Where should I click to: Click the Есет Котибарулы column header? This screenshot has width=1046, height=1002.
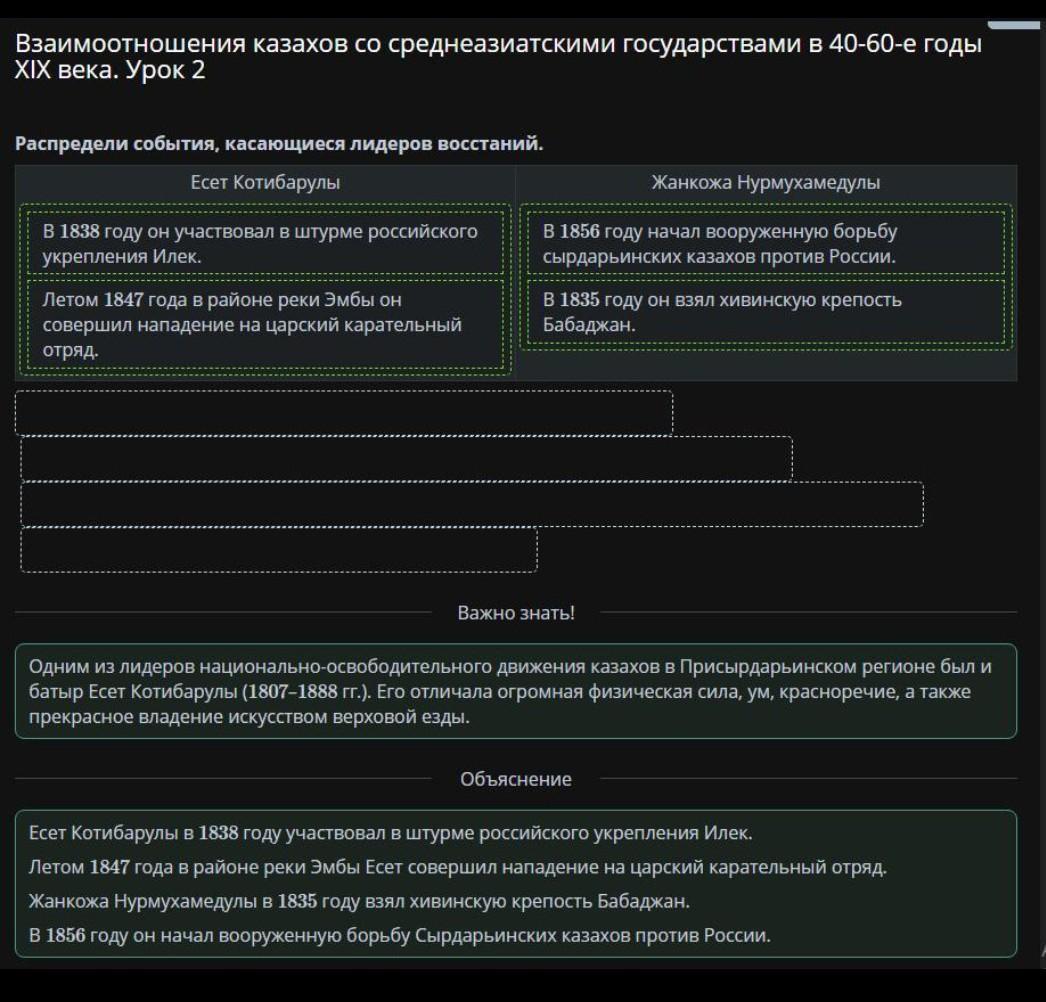[265, 182]
